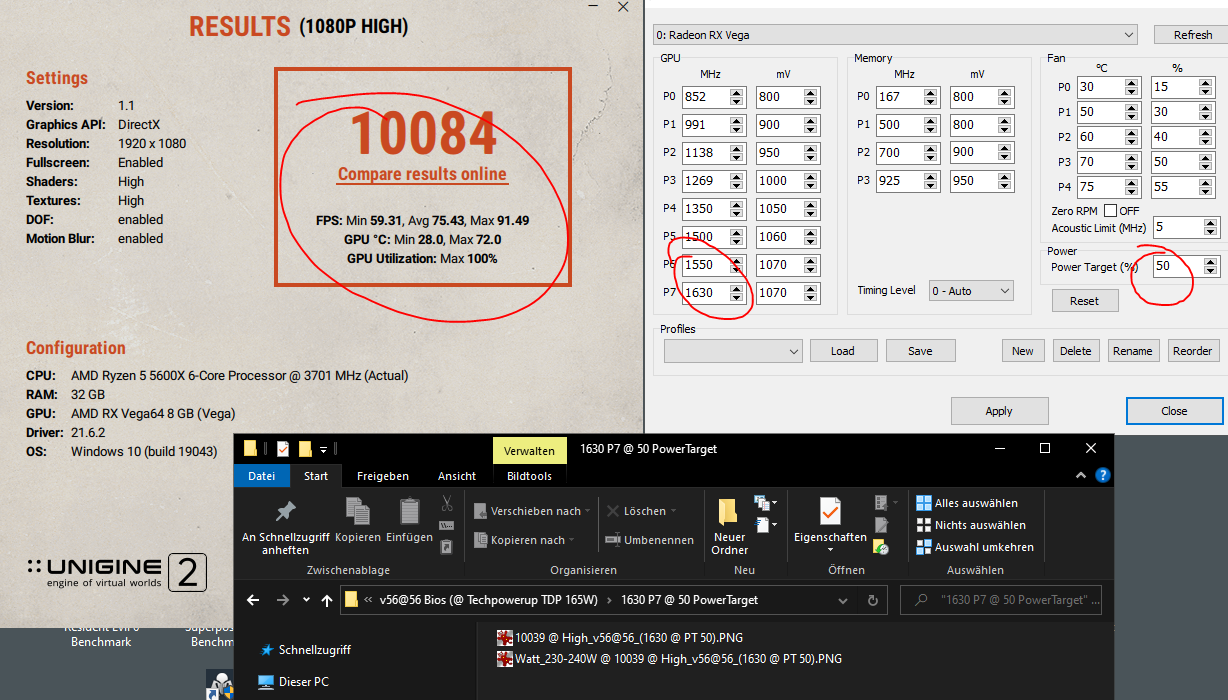1228x700 pixels.
Task: Click the scissors cut icon
Action: (447, 503)
